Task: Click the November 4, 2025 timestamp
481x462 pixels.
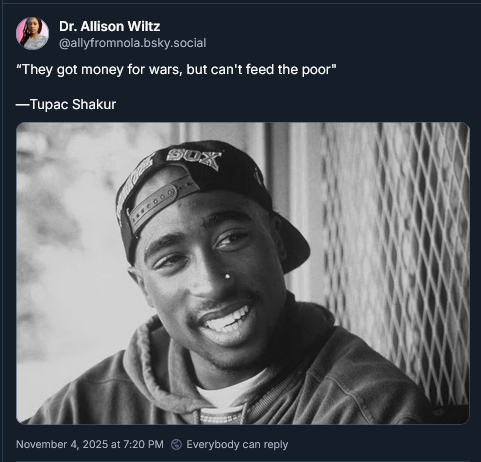Action: [90, 444]
